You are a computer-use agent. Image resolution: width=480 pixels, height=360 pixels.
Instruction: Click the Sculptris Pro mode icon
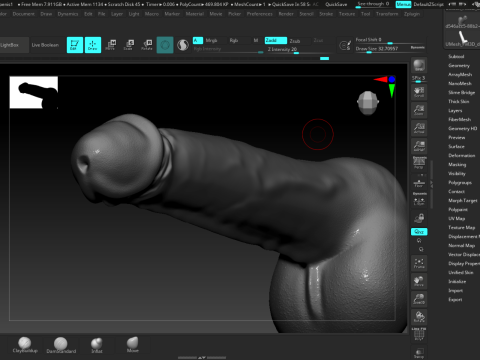tap(183, 45)
